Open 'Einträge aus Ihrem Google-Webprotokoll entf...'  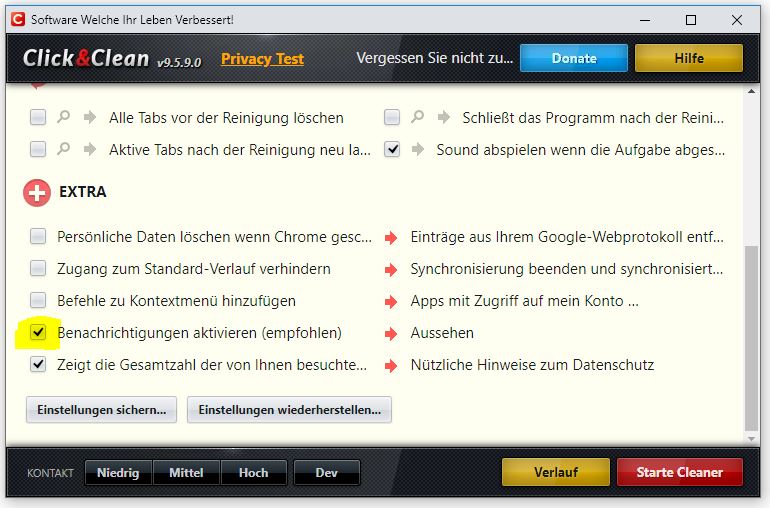pos(567,237)
